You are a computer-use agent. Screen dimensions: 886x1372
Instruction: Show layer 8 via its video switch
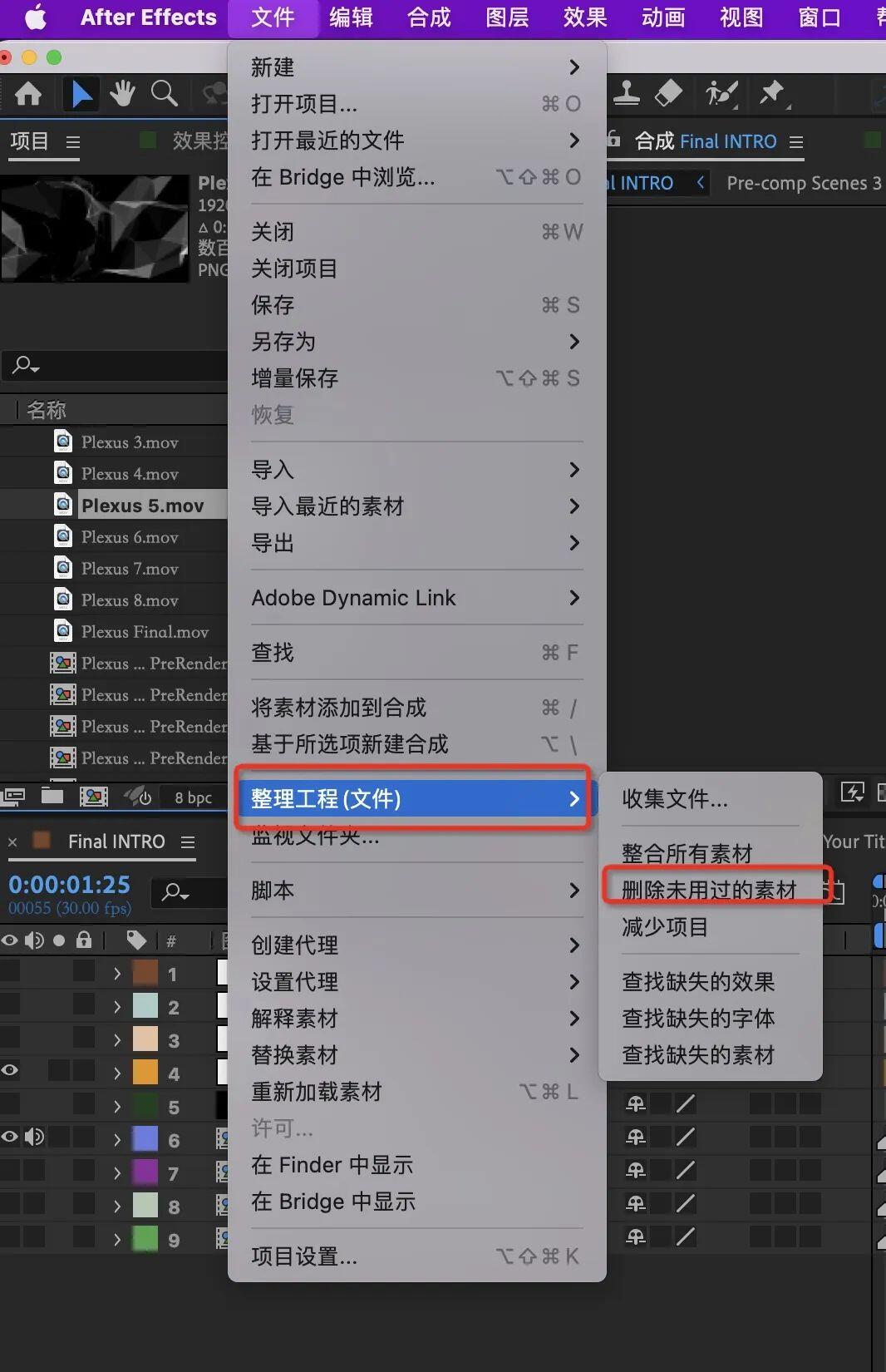coord(9,1203)
